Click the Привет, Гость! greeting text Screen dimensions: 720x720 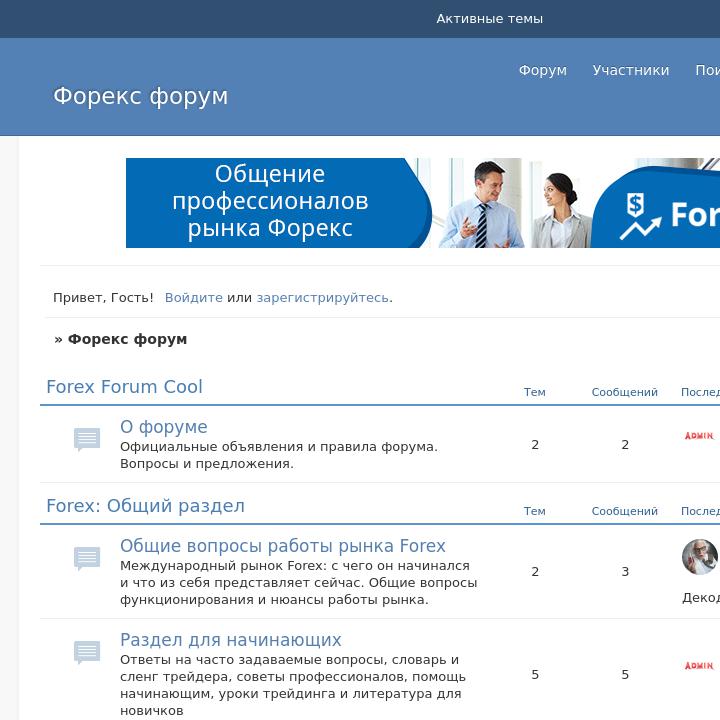[103, 298]
